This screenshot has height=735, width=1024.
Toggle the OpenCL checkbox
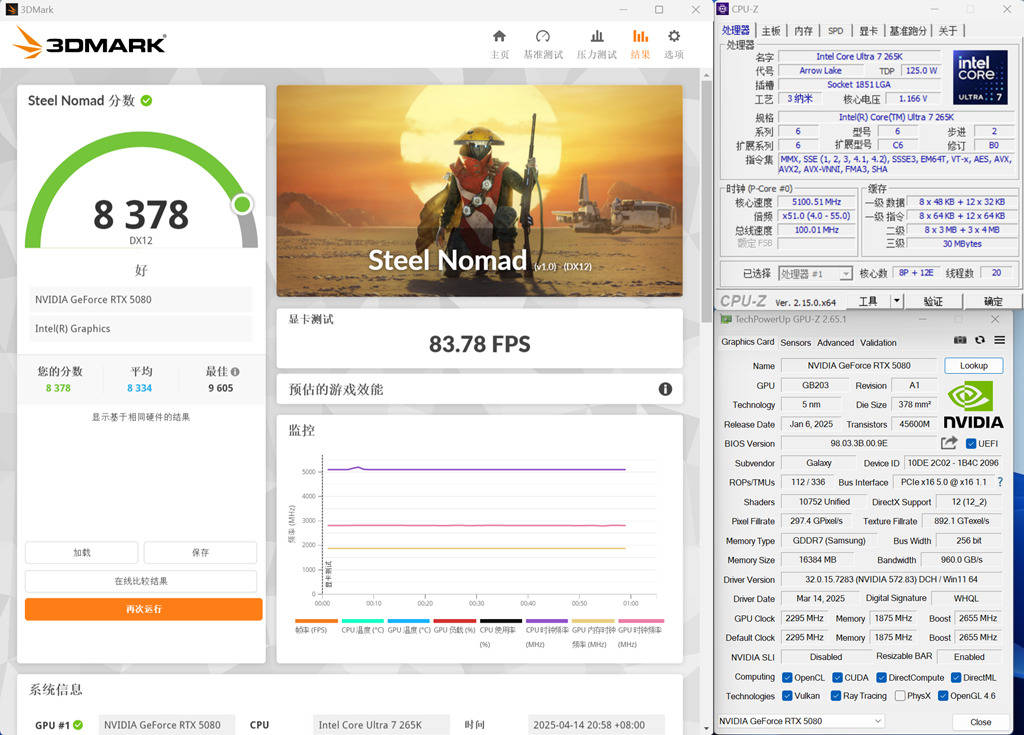(787, 678)
